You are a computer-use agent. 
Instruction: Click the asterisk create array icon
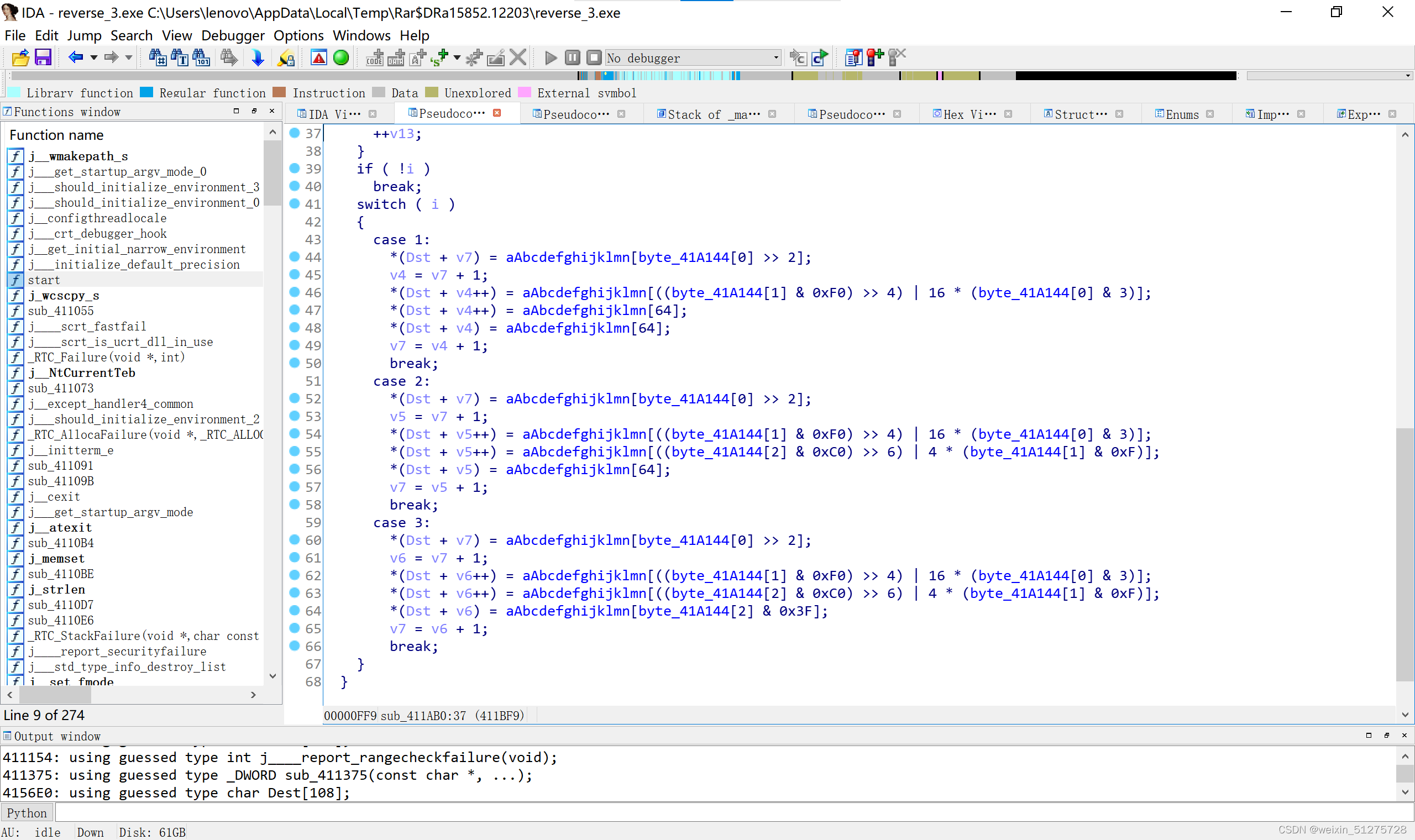[474, 57]
